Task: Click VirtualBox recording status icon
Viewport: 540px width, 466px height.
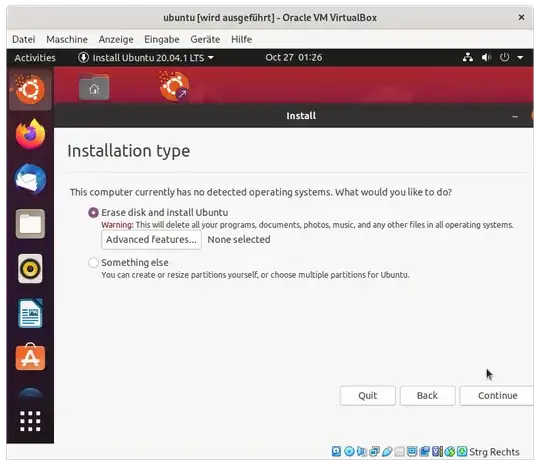Action: [425, 451]
